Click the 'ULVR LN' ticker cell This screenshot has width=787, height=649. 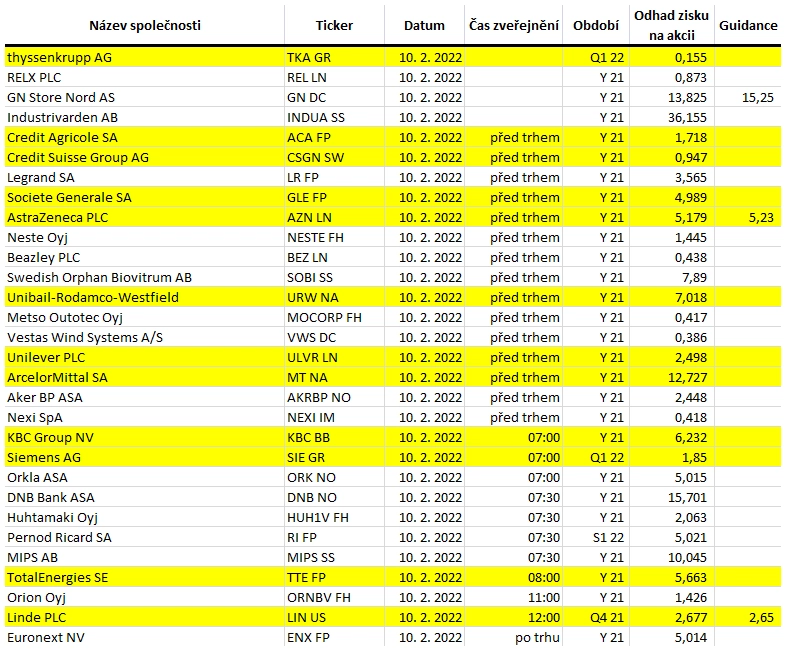[x=334, y=358]
